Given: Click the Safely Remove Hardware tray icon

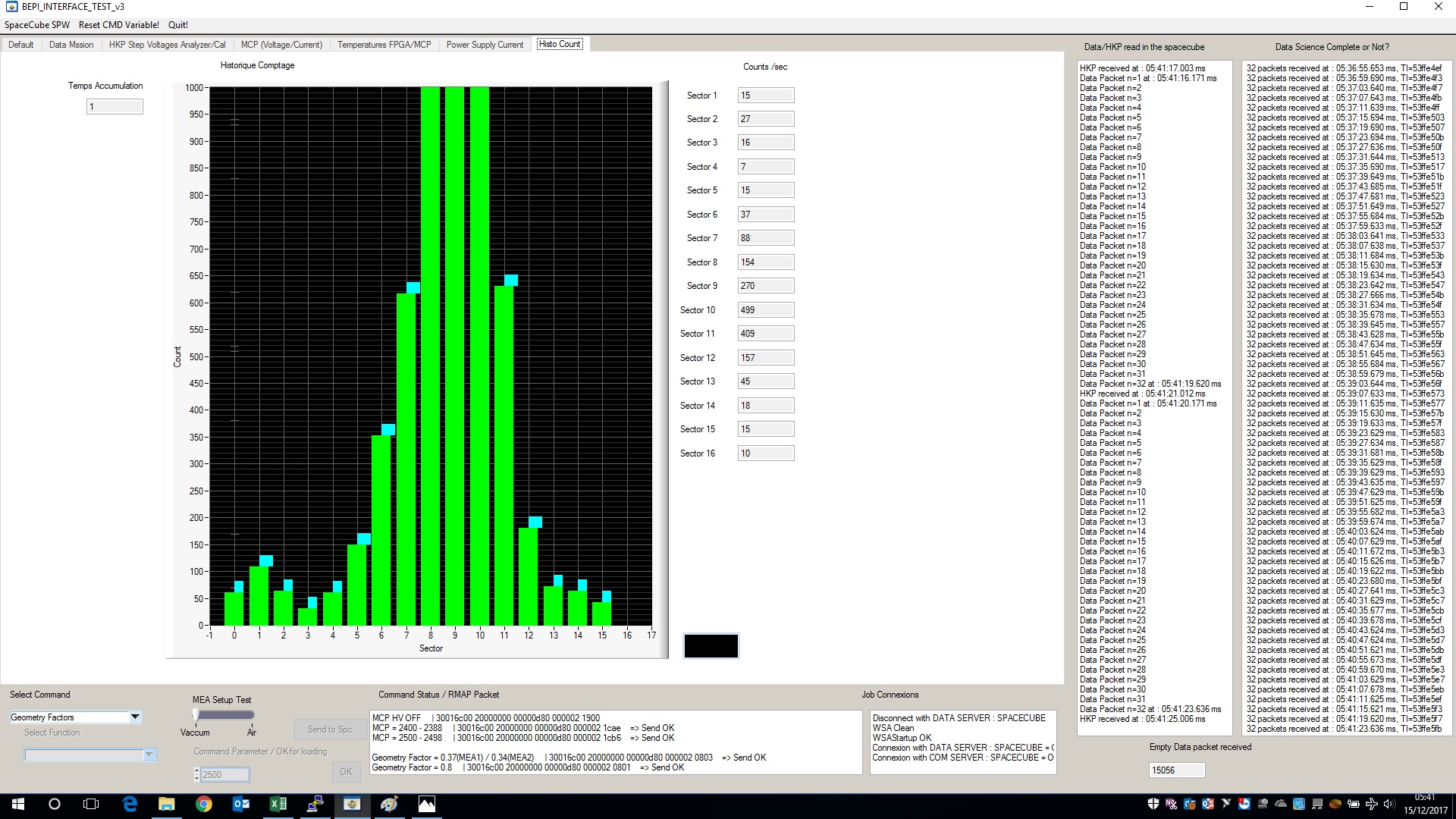Looking at the screenshot, I should click(x=1263, y=804).
